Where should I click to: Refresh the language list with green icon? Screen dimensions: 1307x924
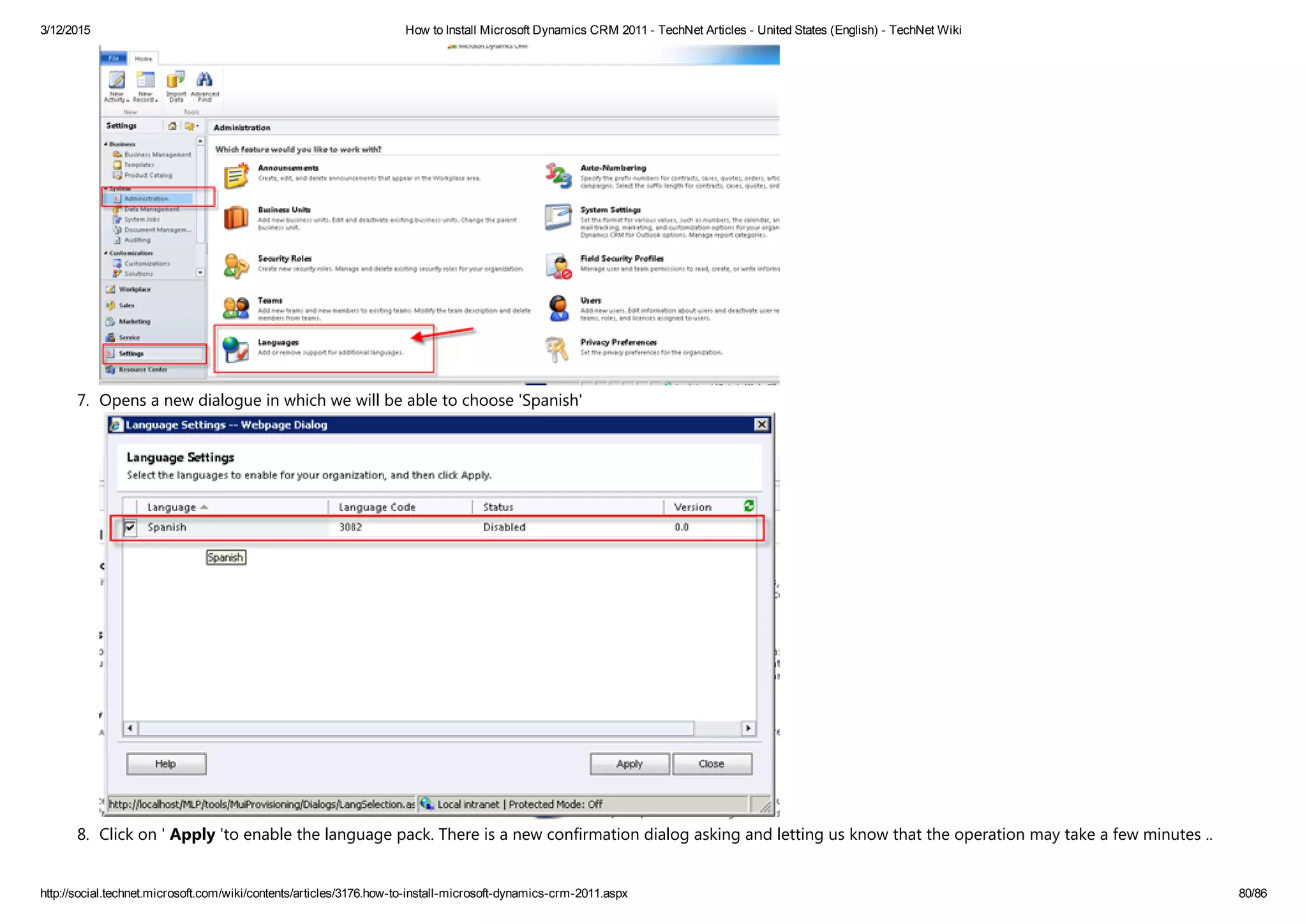[749, 506]
